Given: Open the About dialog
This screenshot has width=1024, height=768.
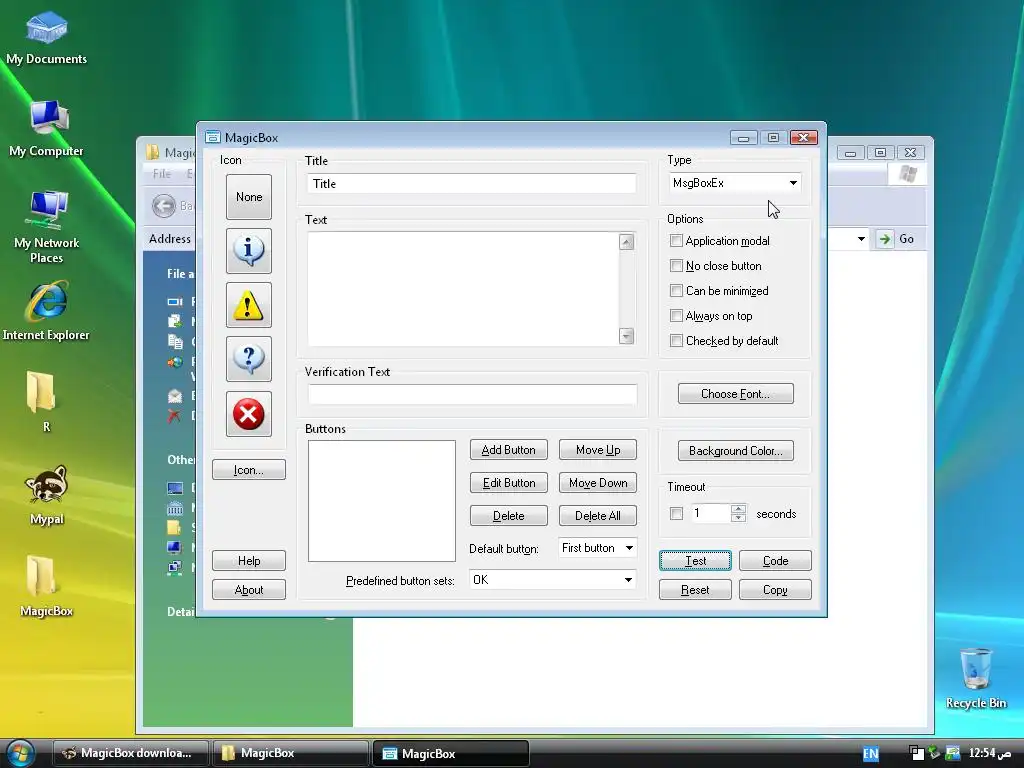Looking at the screenshot, I should (249, 590).
